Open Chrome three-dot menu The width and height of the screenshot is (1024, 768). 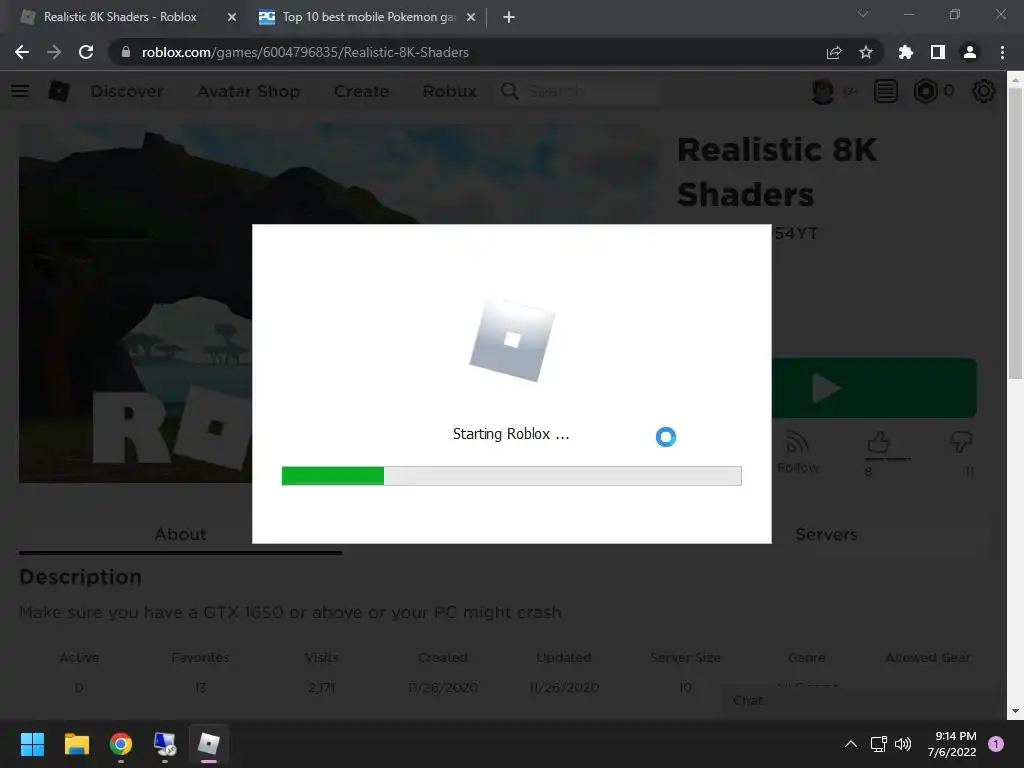1002,52
